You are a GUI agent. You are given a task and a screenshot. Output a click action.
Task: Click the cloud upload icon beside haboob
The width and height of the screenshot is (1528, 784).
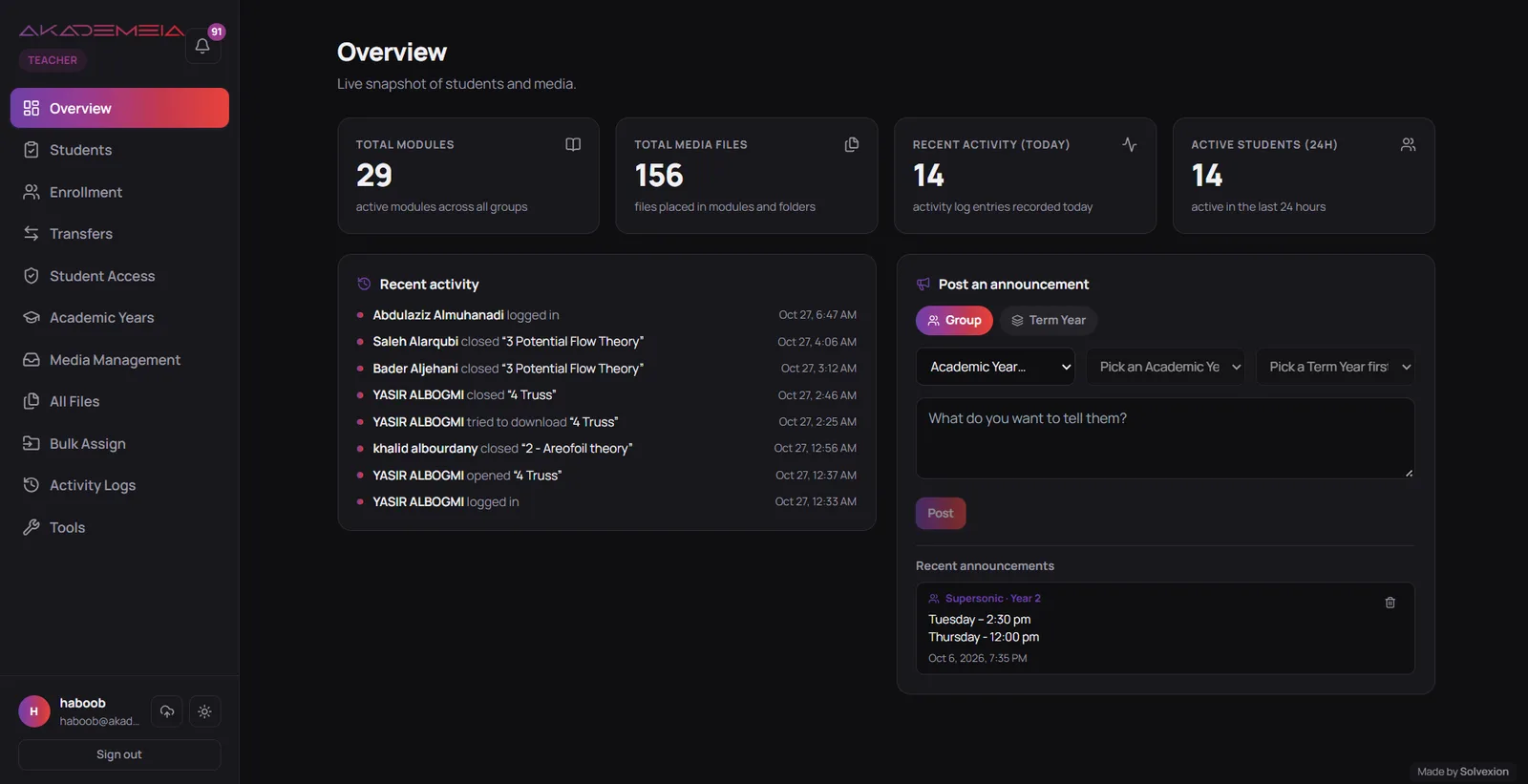point(167,711)
